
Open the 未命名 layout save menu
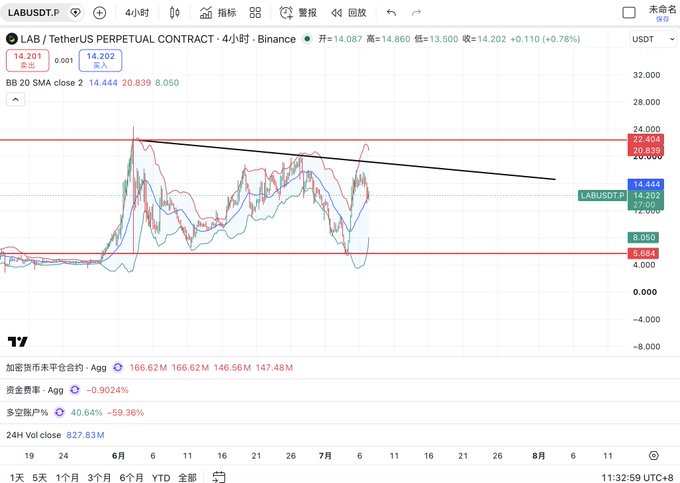click(x=662, y=13)
